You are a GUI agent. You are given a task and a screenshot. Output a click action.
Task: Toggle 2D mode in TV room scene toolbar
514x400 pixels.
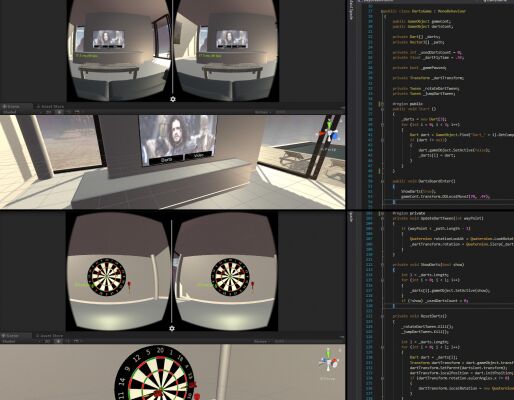(x=48, y=112)
